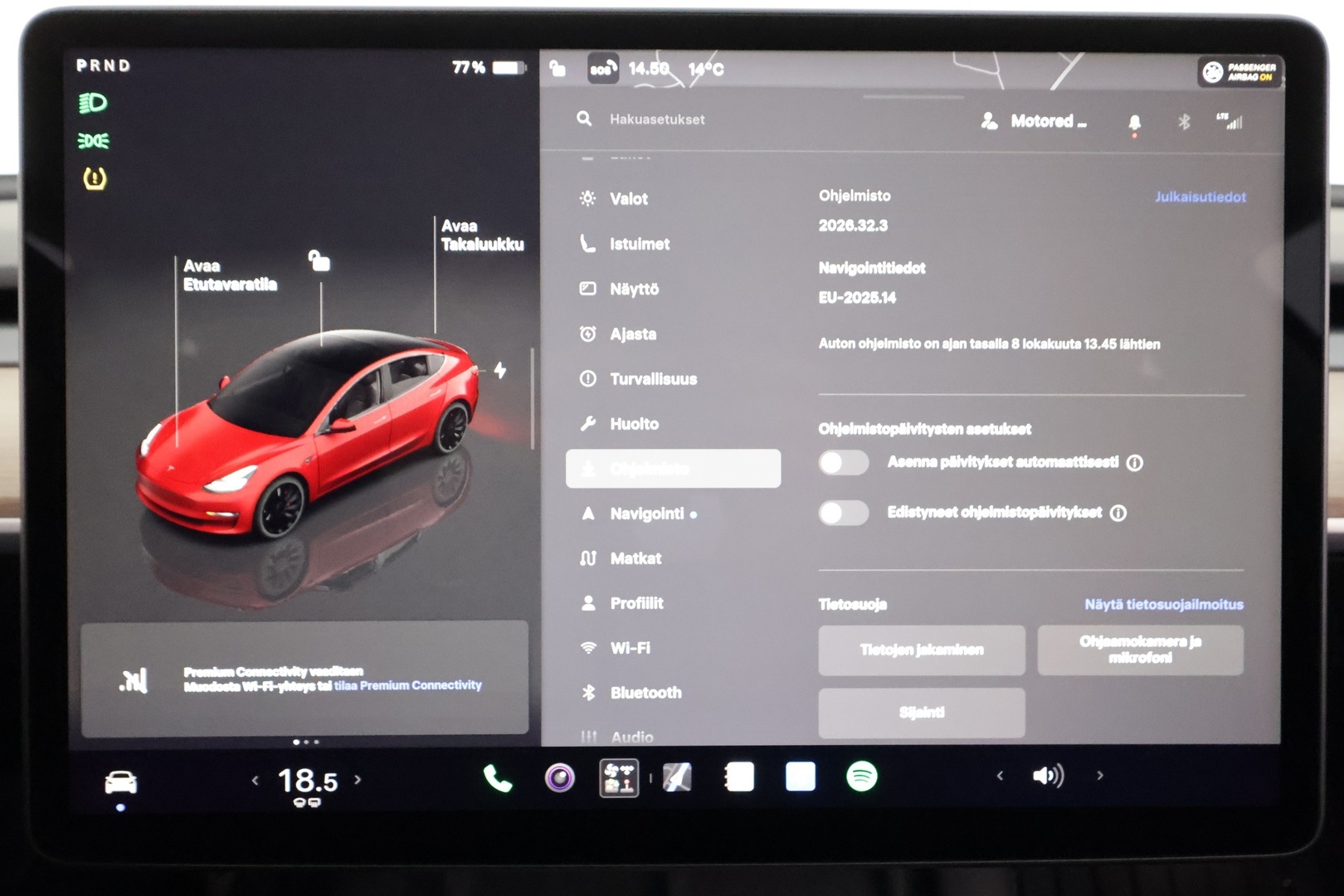Open the app launcher with fan and joystick

[619, 778]
